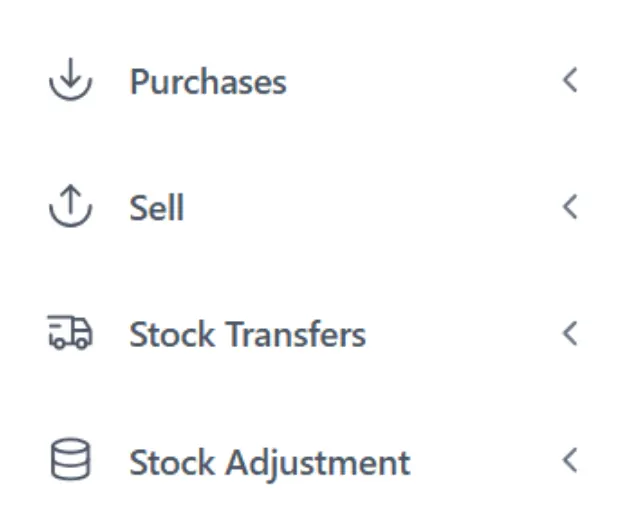Click the word "Stock" in Stock Transfers
The height and width of the screenshot is (532, 630).
(174, 334)
